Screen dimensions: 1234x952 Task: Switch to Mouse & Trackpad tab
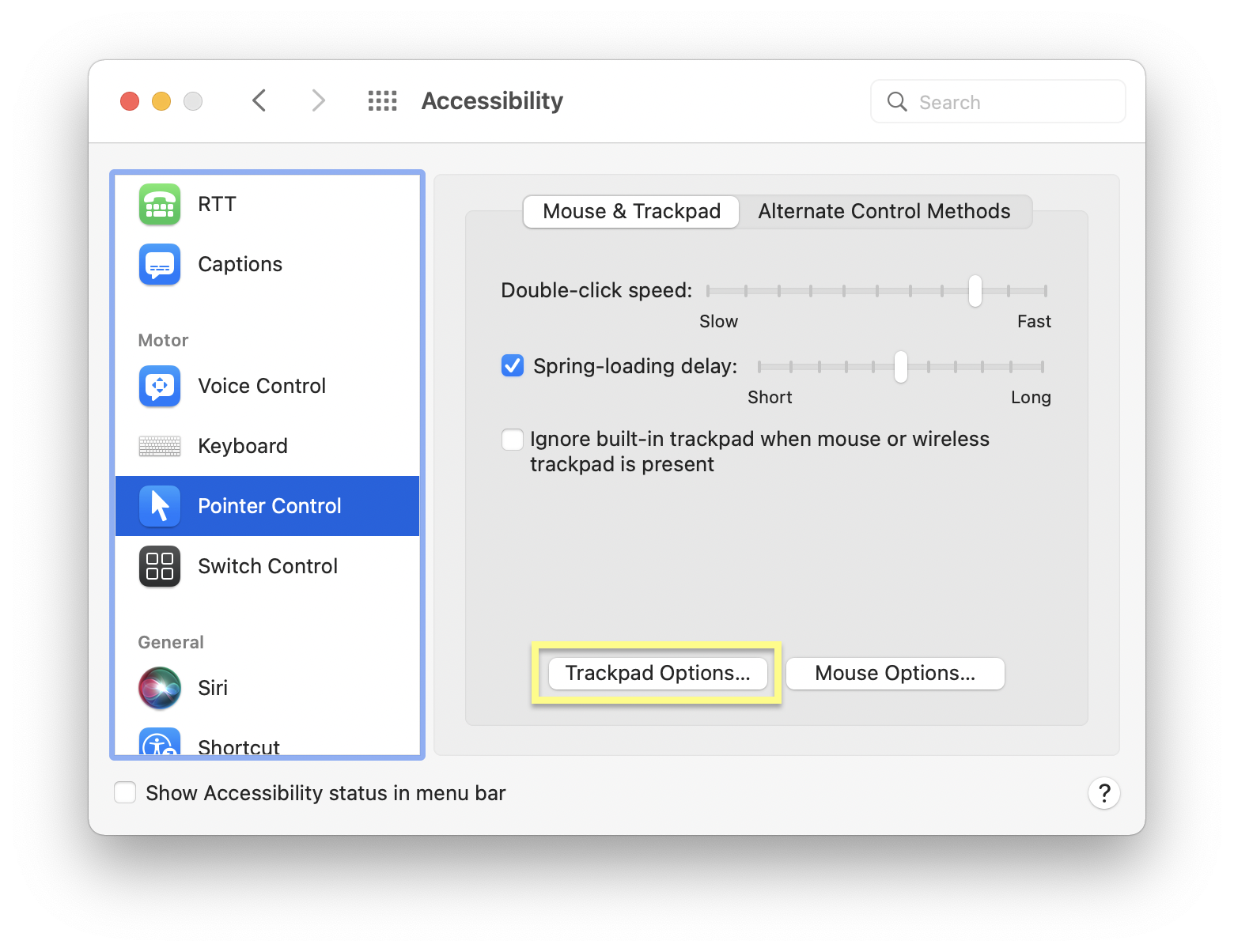click(631, 211)
